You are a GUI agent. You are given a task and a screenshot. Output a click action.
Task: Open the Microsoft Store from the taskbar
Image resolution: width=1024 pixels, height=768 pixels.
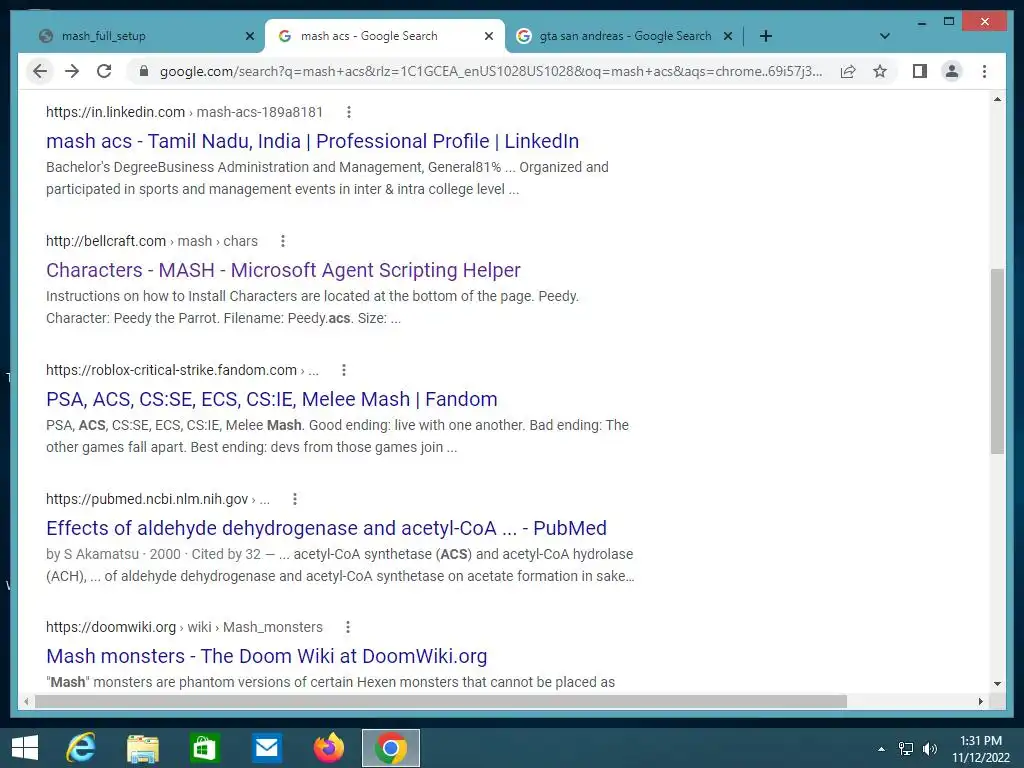pyautogui.click(x=204, y=748)
